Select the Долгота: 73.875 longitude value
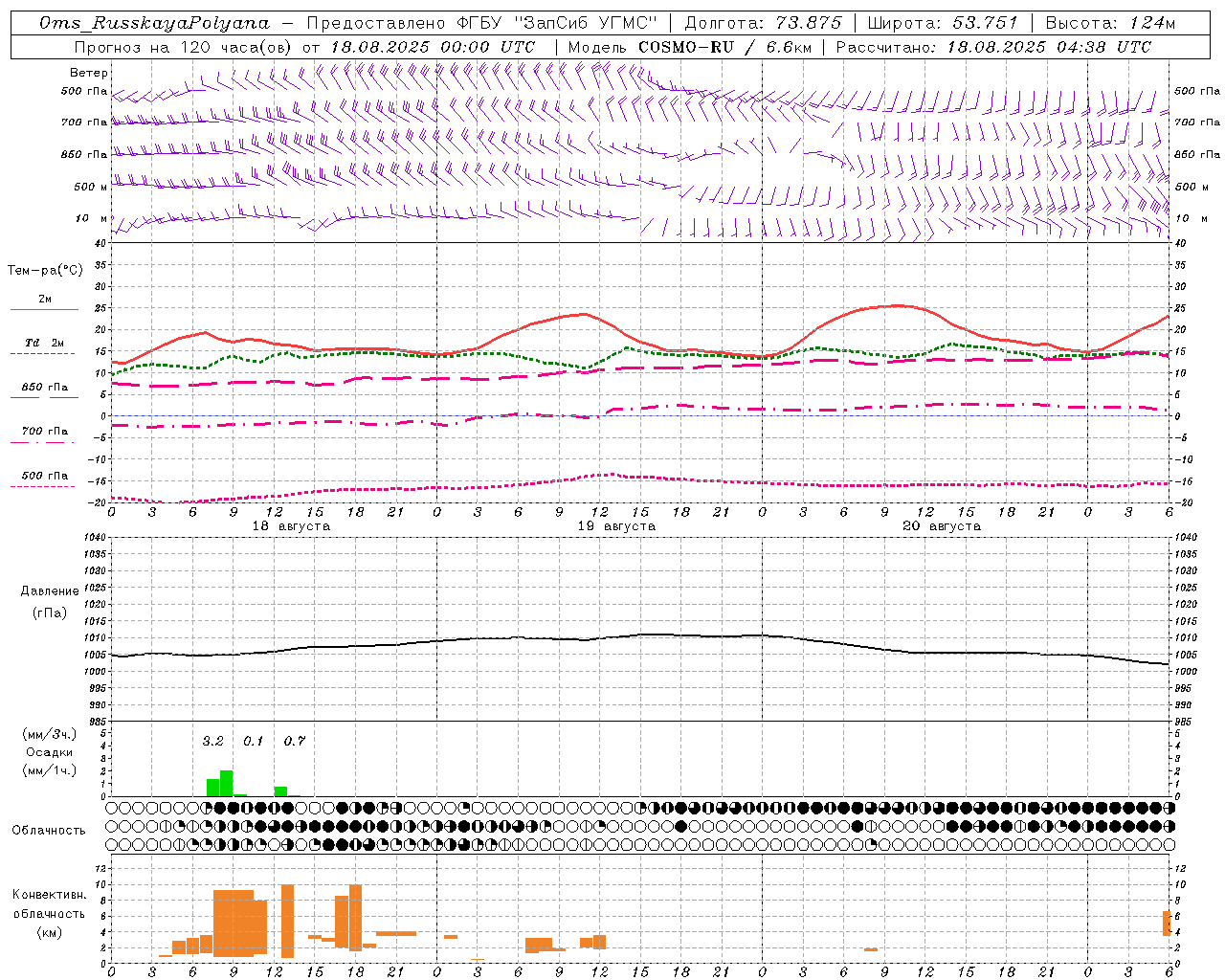Viewport: 1225px width, 980px height. [x=763, y=23]
